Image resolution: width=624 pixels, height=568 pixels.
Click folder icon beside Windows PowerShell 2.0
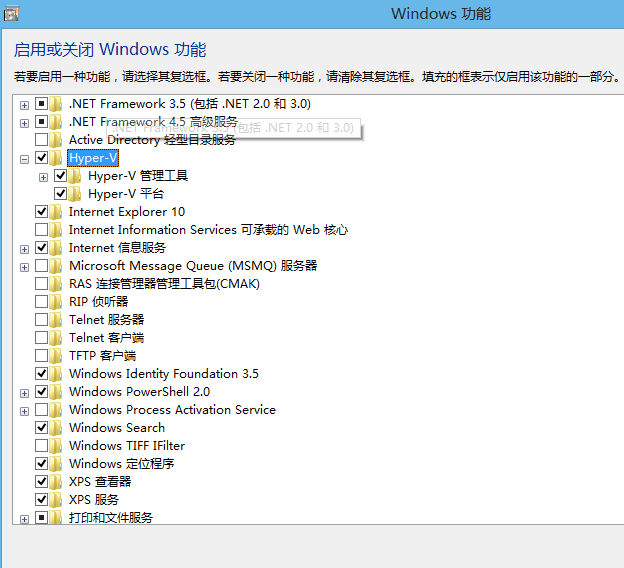56,392
